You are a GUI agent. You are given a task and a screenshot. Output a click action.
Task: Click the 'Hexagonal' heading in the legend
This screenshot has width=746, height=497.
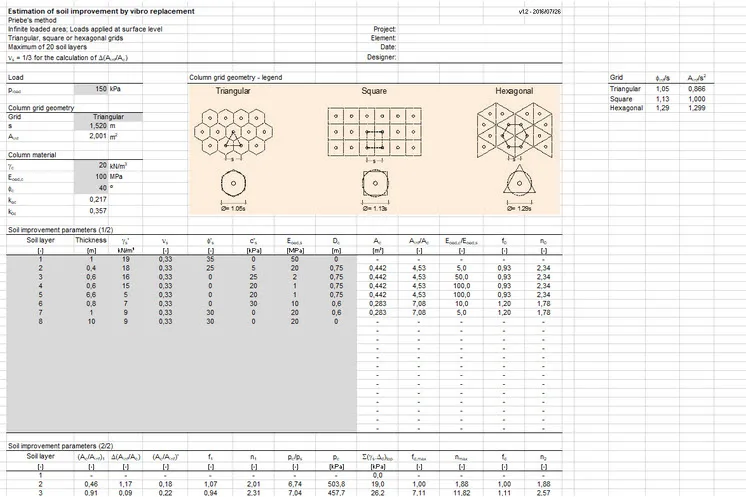[x=514, y=91]
